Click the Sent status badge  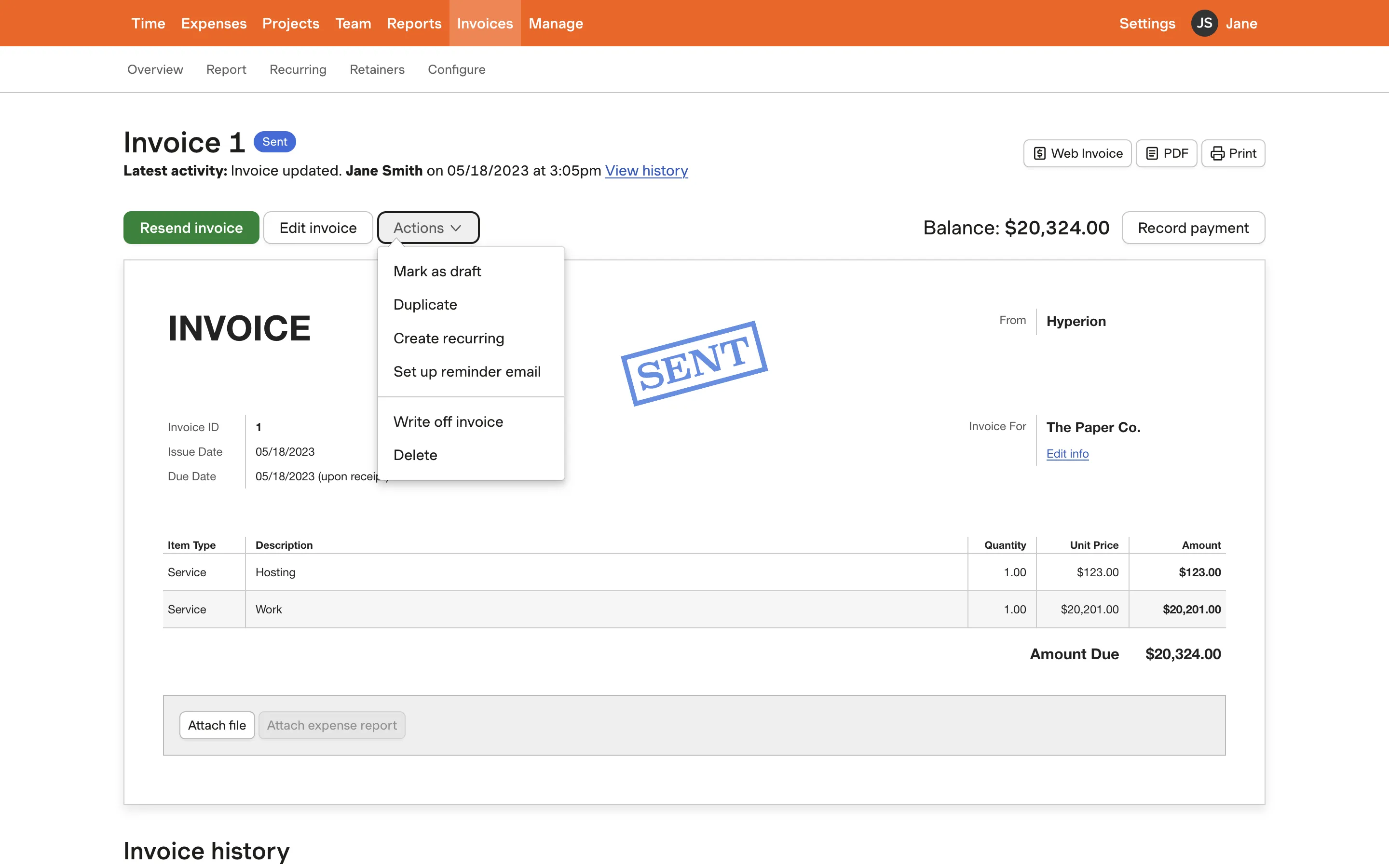point(274,142)
